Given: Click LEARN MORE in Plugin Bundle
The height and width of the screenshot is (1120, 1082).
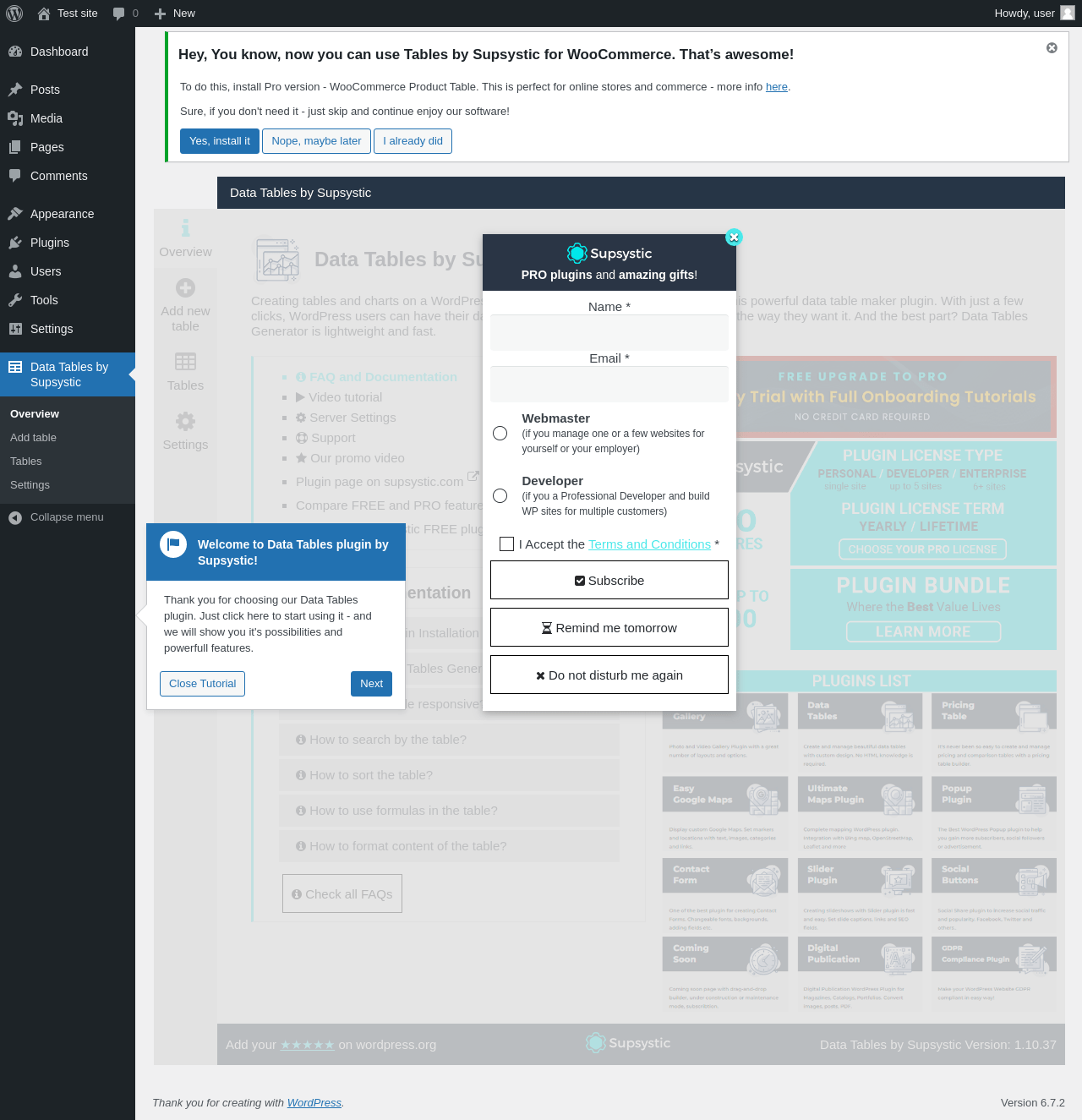Looking at the screenshot, I should pos(923,631).
